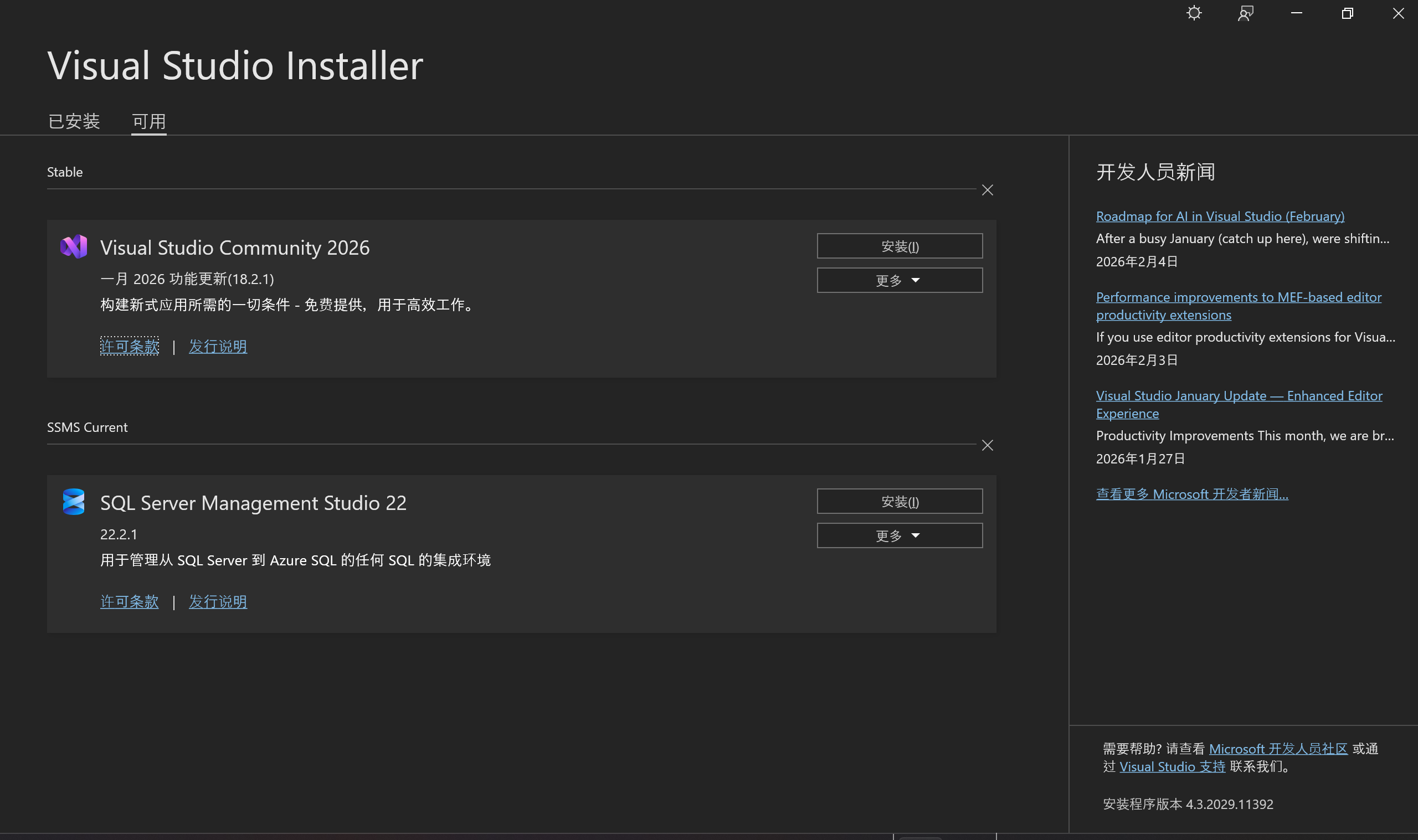Restore down the installer window

[x=1347, y=14]
